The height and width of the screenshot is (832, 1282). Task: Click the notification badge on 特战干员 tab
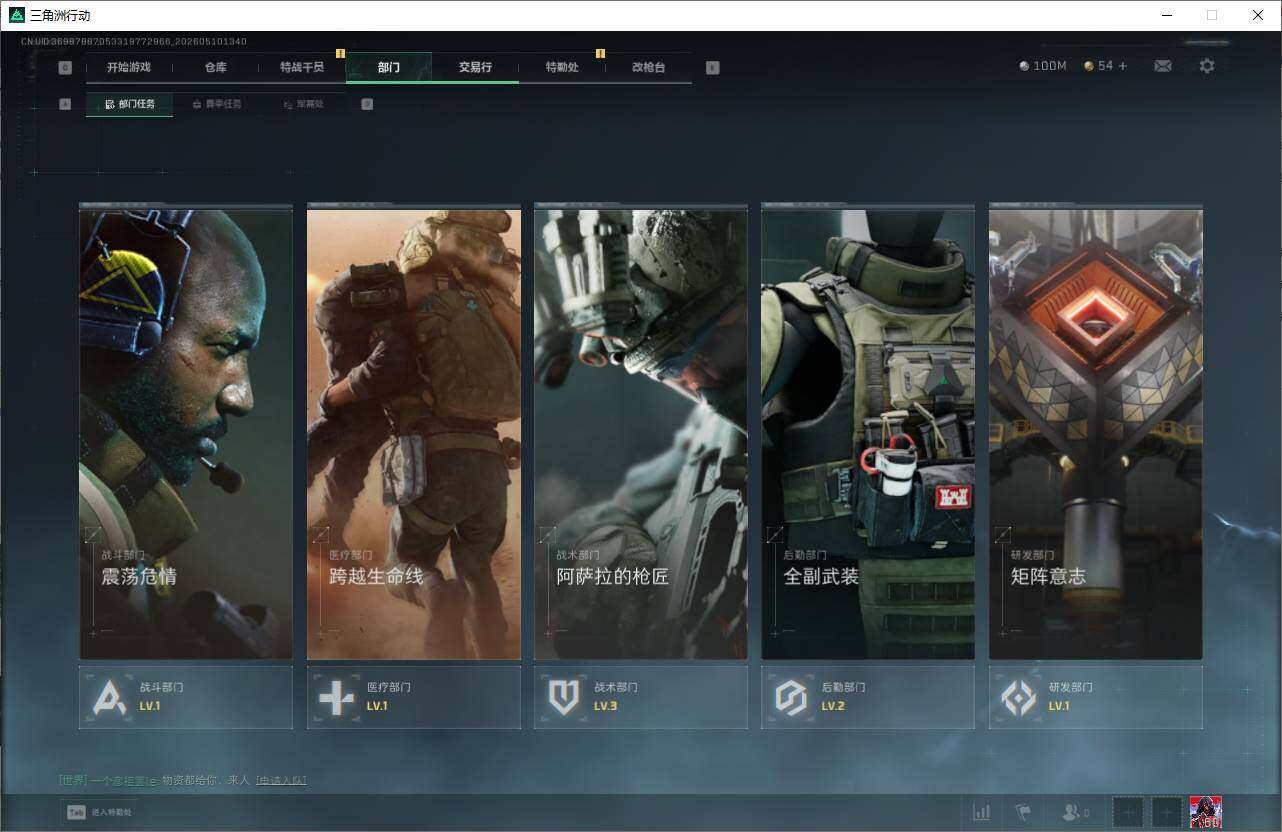tap(340, 54)
